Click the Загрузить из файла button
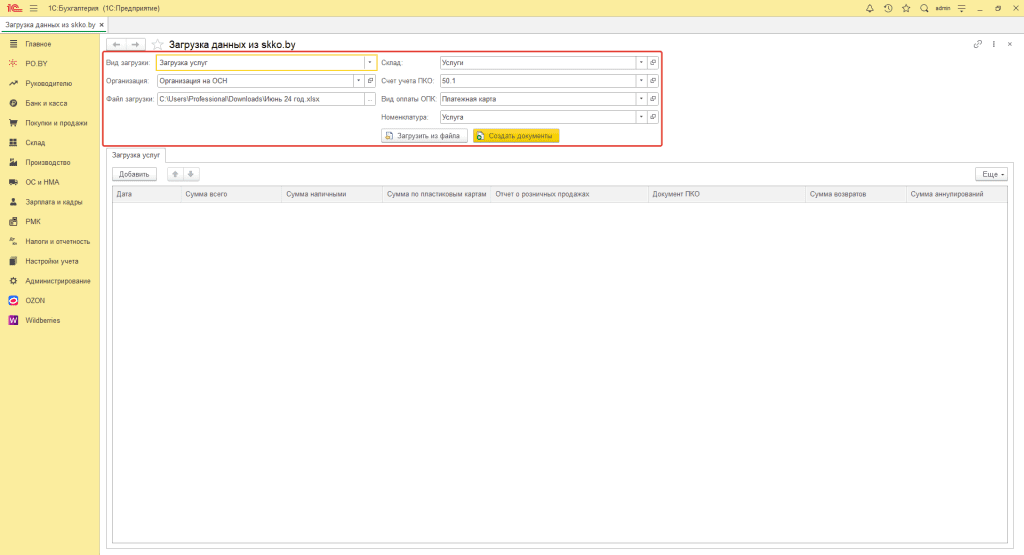 (x=424, y=135)
